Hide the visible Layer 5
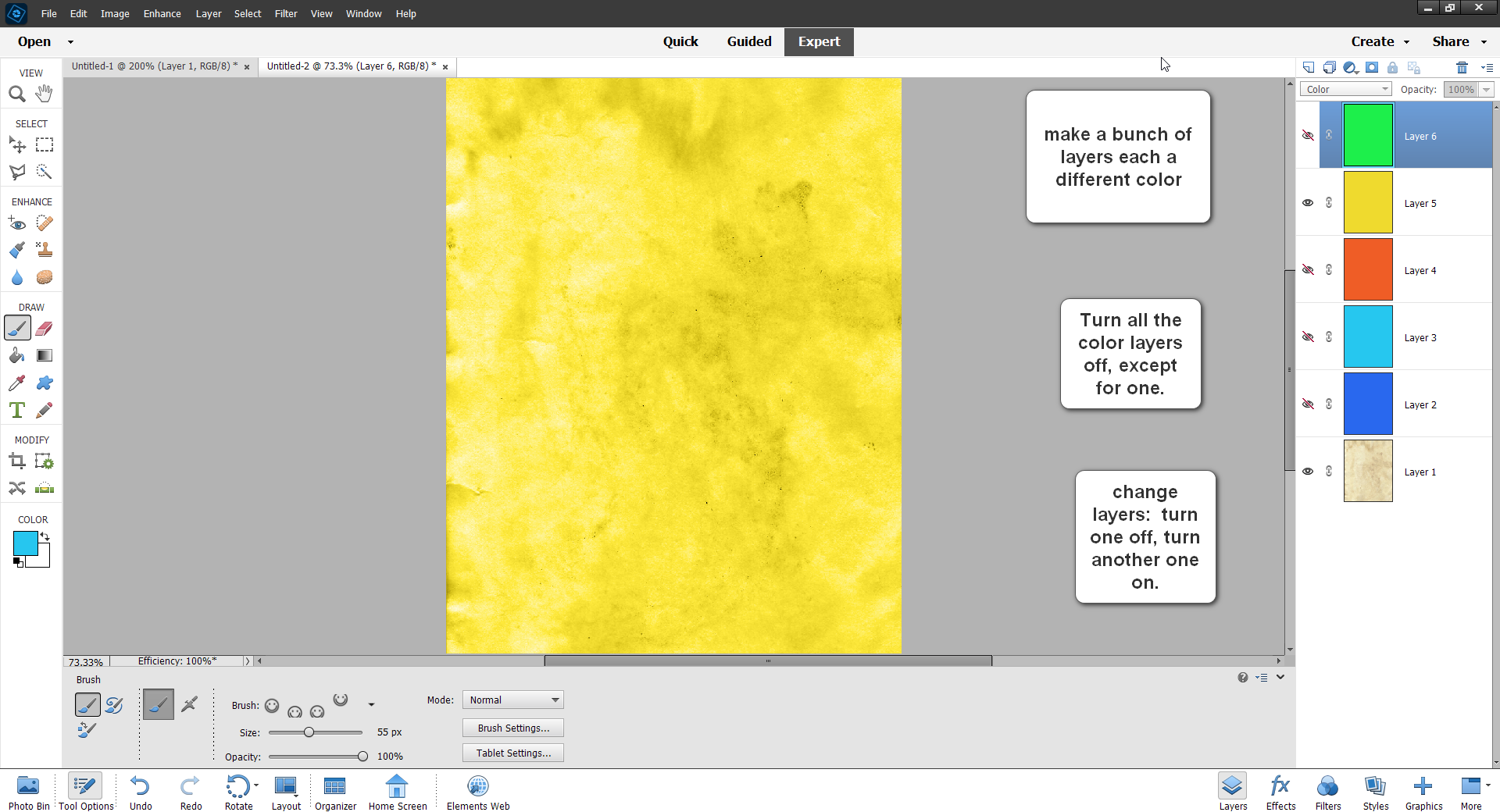 tap(1309, 202)
